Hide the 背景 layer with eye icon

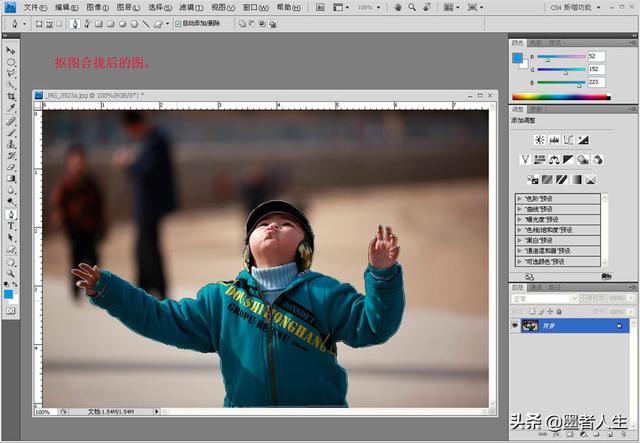[x=516, y=326]
